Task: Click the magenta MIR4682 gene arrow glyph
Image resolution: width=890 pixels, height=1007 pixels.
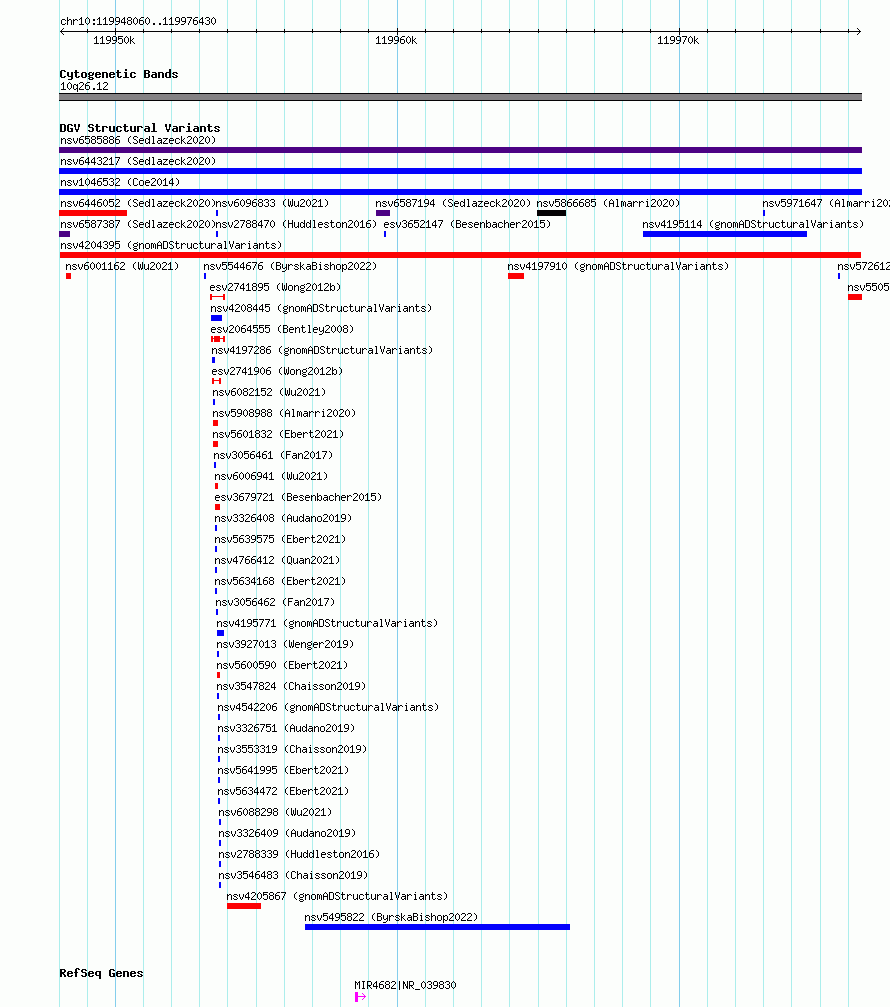Action: (360, 997)
